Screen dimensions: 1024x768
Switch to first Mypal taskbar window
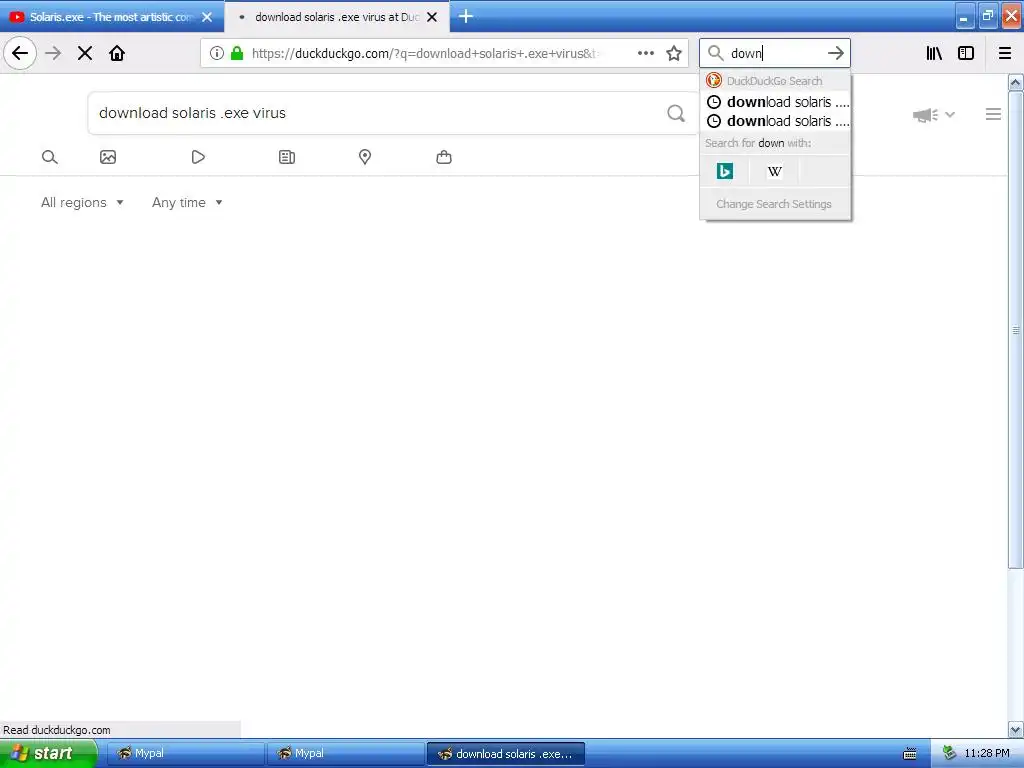pyautogui.click(x=187, y=754)
